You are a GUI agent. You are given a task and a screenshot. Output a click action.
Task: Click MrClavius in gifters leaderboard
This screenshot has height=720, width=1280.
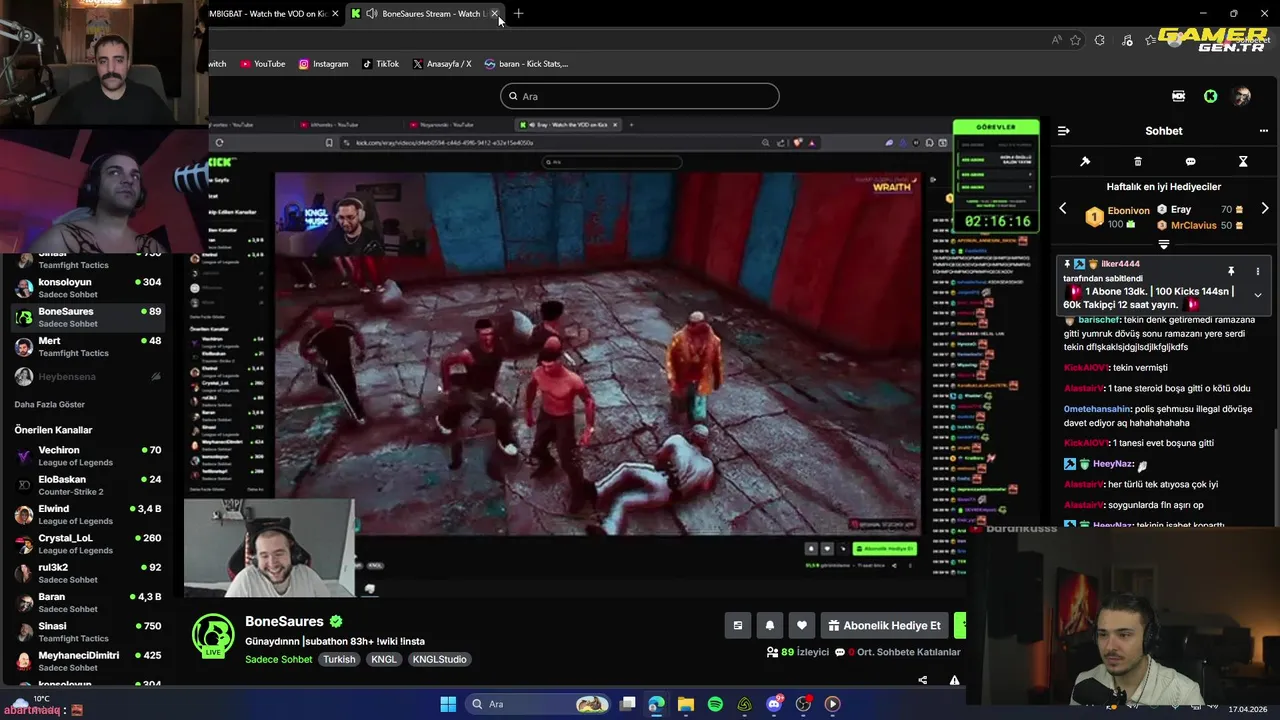click(1194, 226)
